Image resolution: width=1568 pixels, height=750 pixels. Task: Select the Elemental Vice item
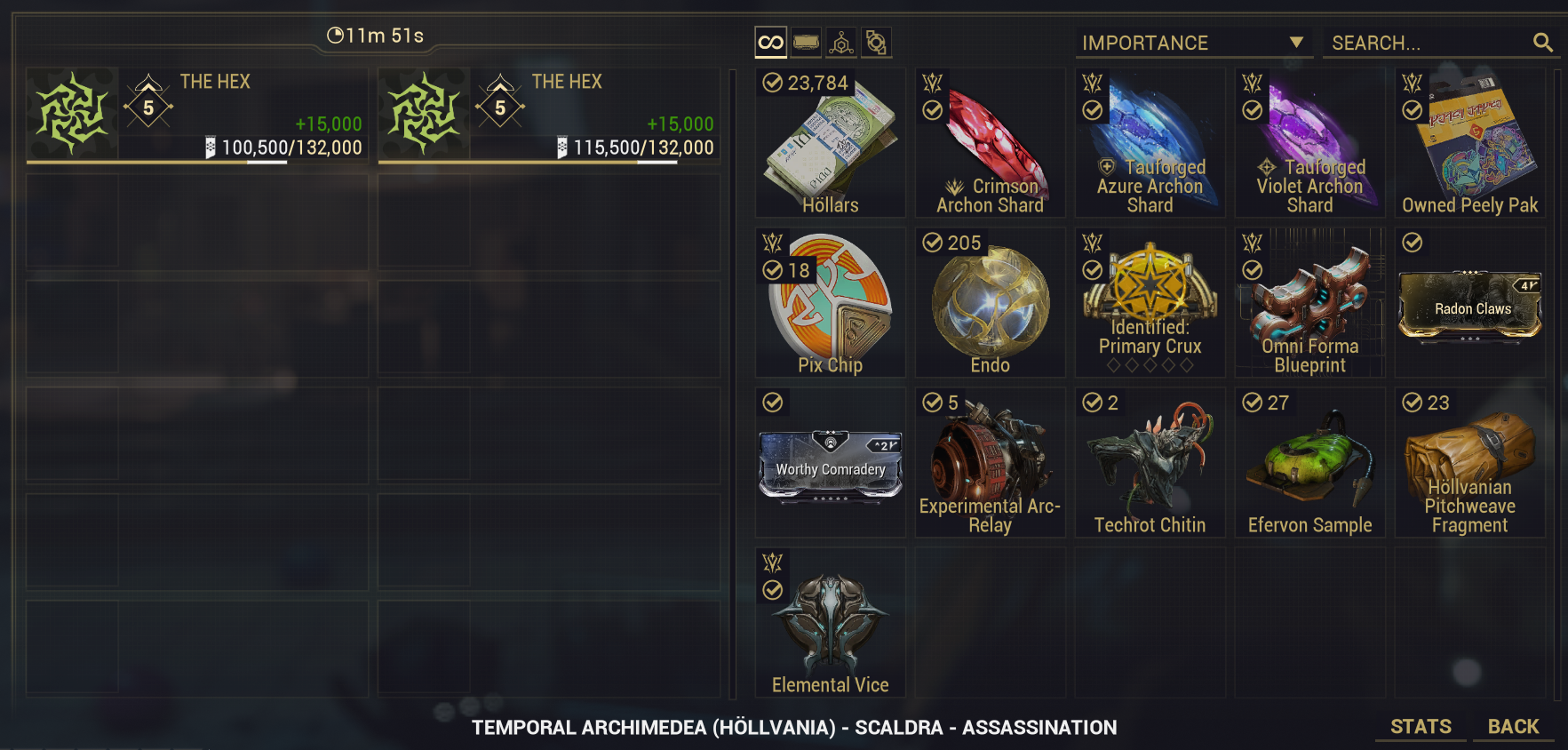tap(831, 623)
